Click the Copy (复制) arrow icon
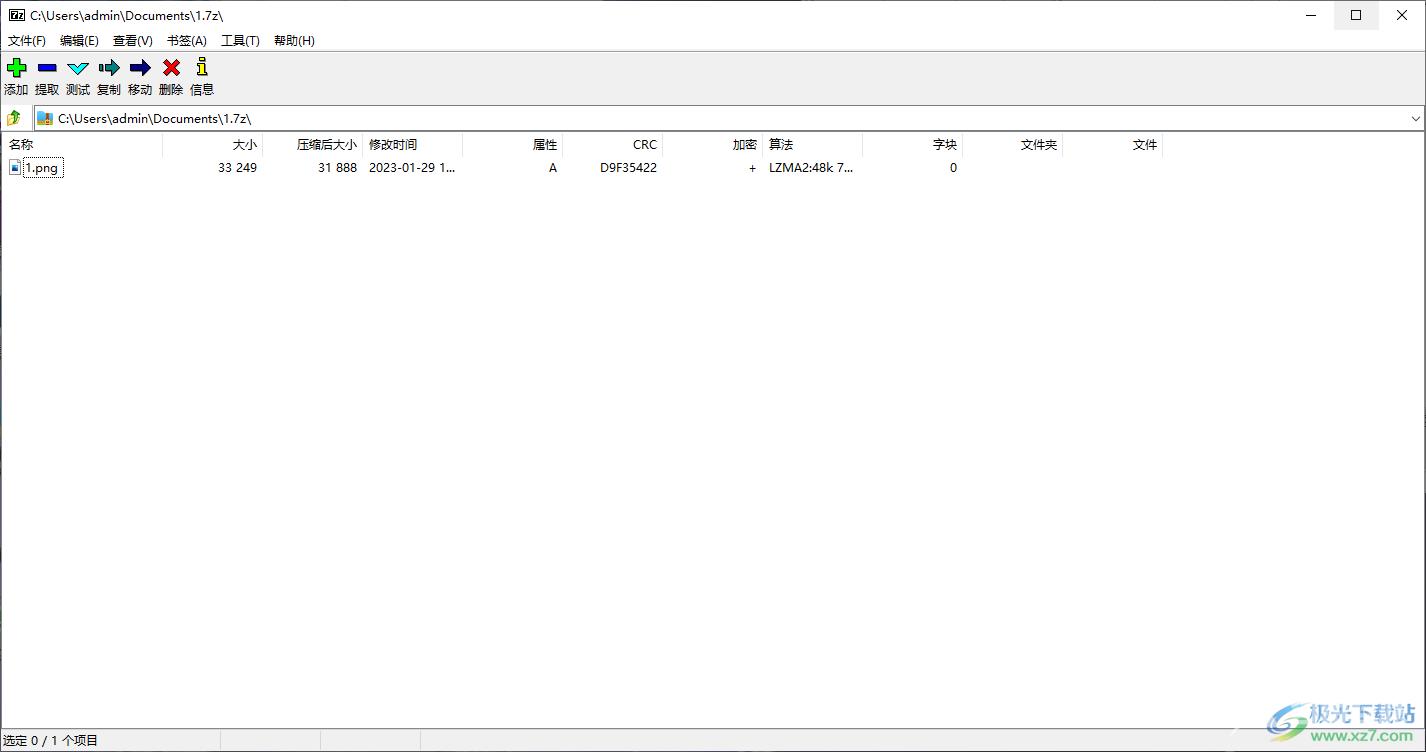 pos(109,68)
